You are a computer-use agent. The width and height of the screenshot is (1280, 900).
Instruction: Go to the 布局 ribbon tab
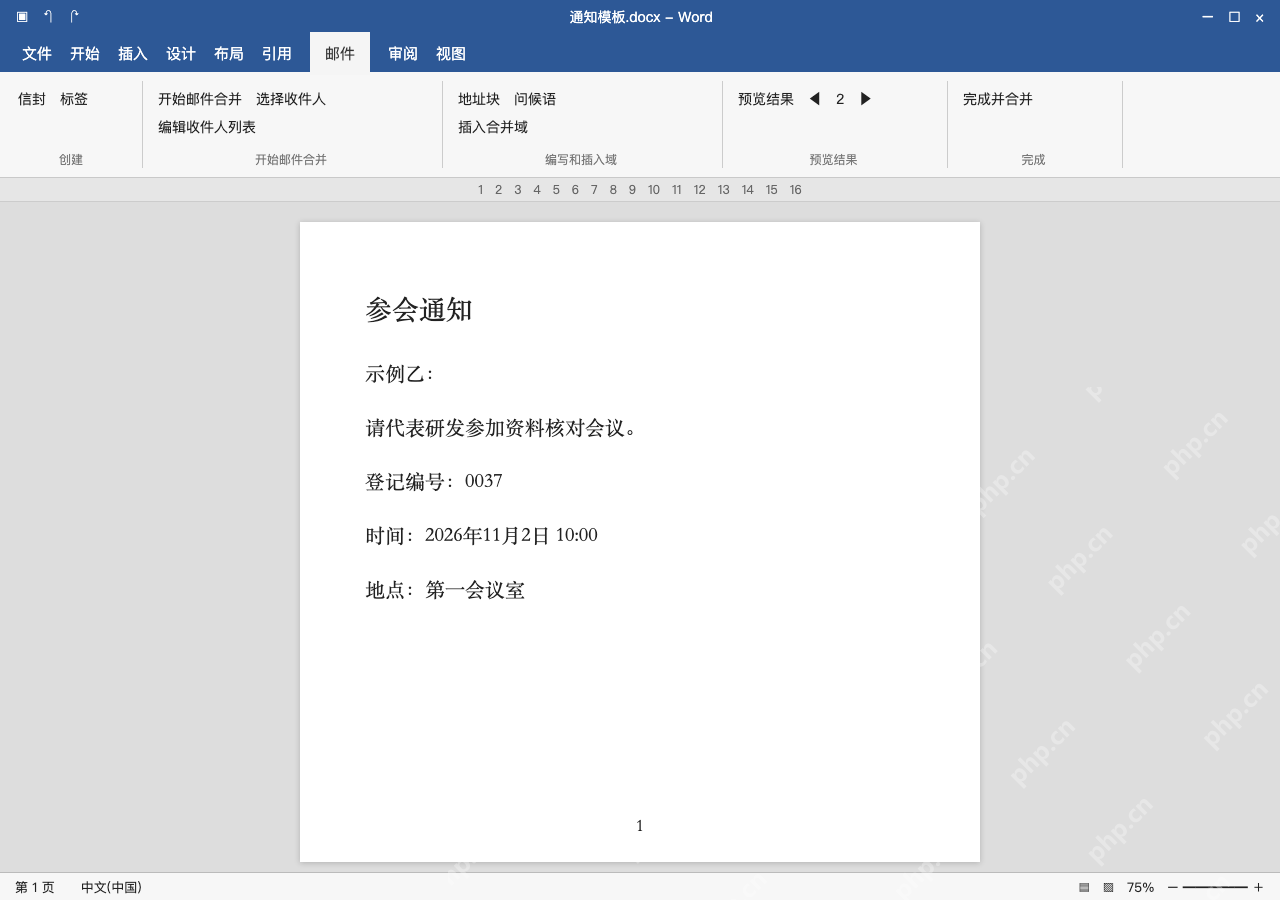[229, 53]
